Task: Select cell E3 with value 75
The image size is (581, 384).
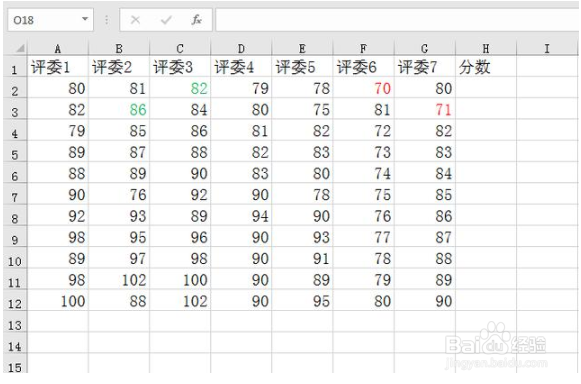Action: point(302,109)
